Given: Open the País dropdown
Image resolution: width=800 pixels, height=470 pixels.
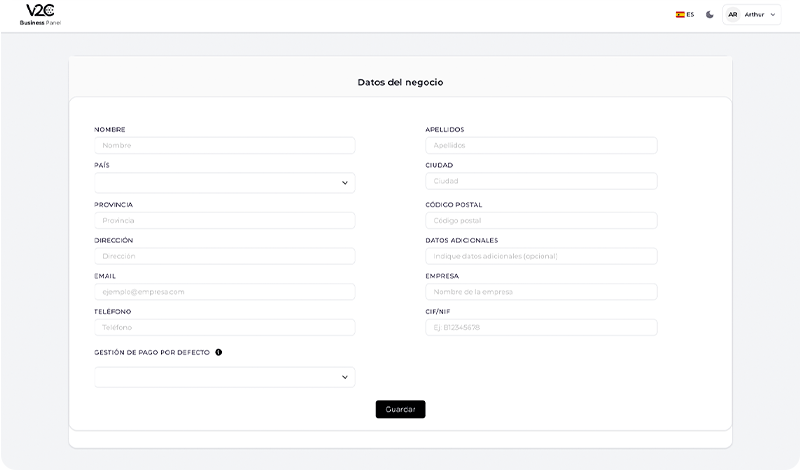Looking at the screenshot, I should 225,183.
